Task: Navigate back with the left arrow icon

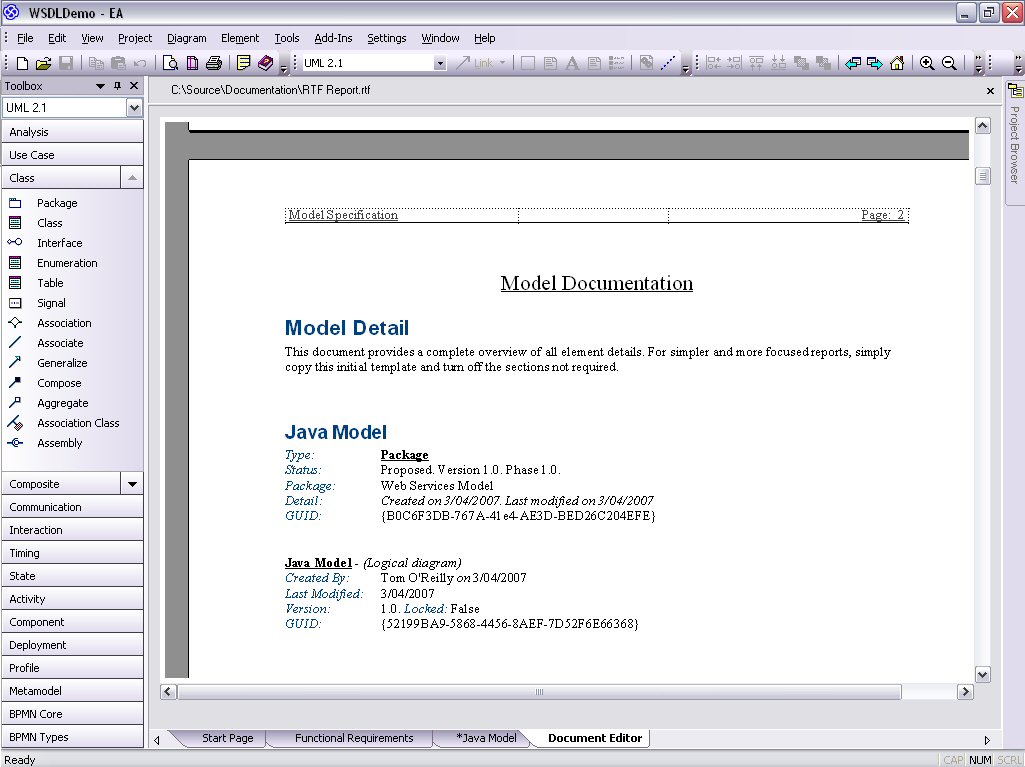Action: coord(852,63)
